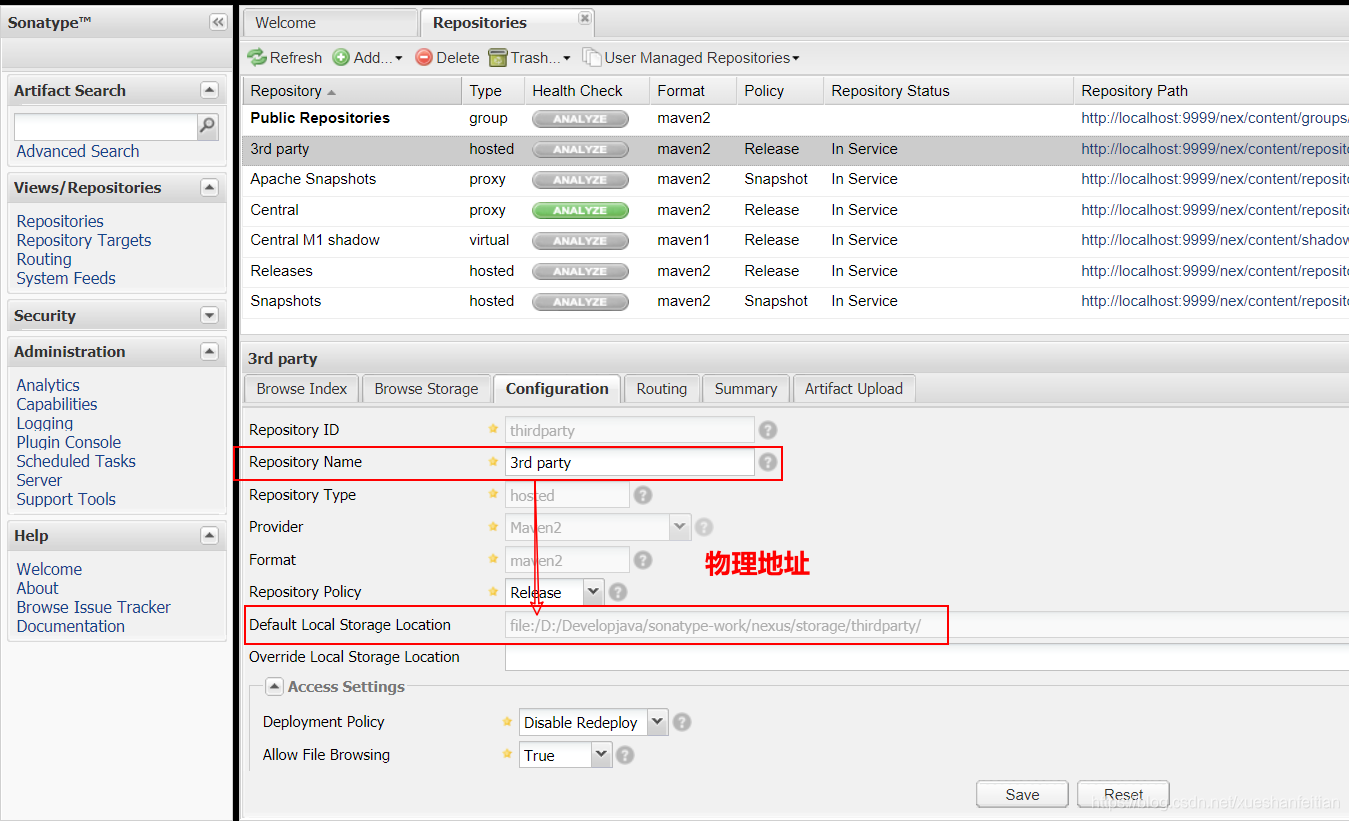Open Browse Issue Tracker link
The height and width of the screenshot is (821, 1349).
pyautogui.click(x=94, y=607)
